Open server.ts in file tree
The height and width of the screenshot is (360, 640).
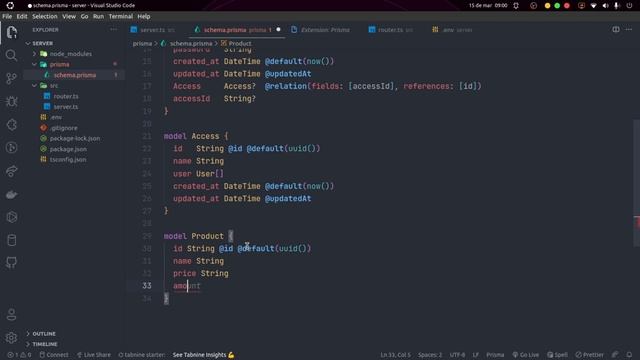pos(66,107)
